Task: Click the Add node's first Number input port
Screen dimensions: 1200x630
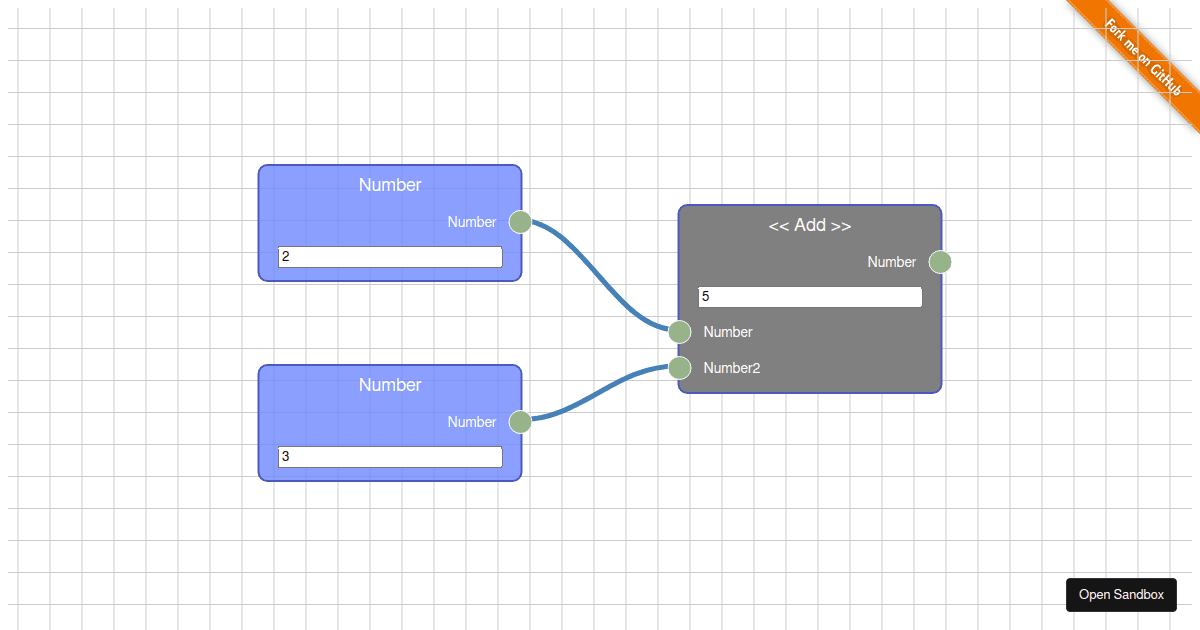Action: (x=680, y=332)
